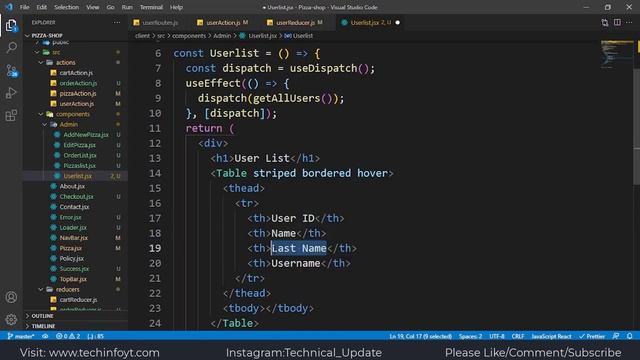Click the JavaScript React language mode
The width and height of the screenshot is (640, 360).
(551, 336)
